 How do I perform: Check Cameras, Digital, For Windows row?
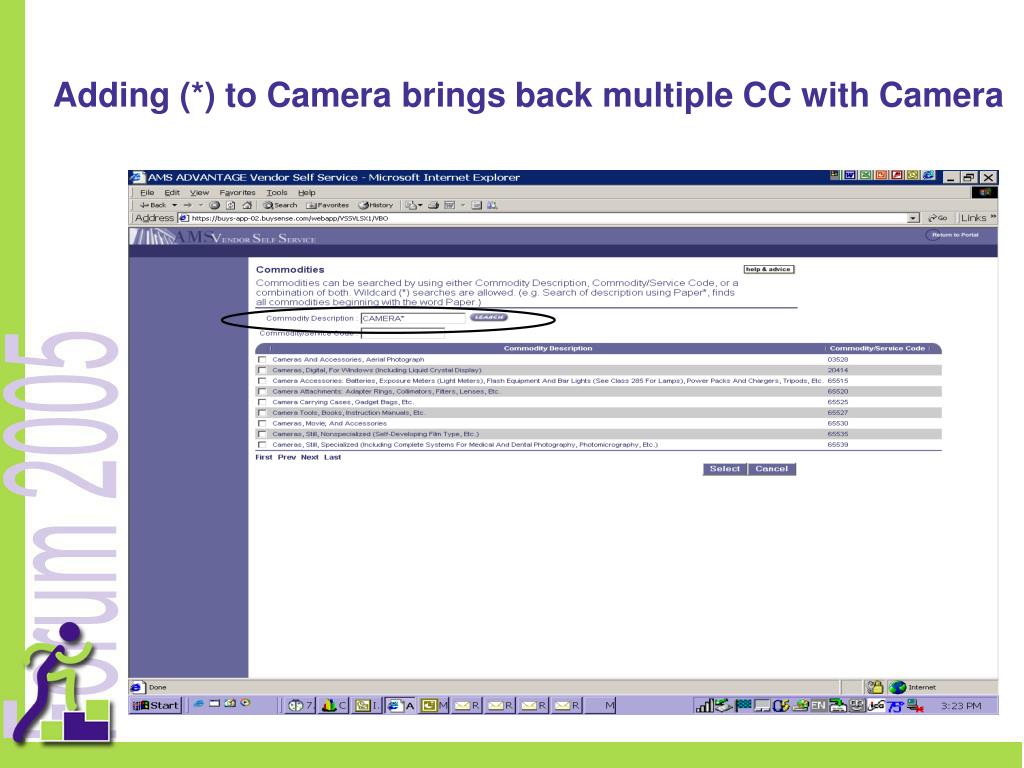[x=262, y=370]
